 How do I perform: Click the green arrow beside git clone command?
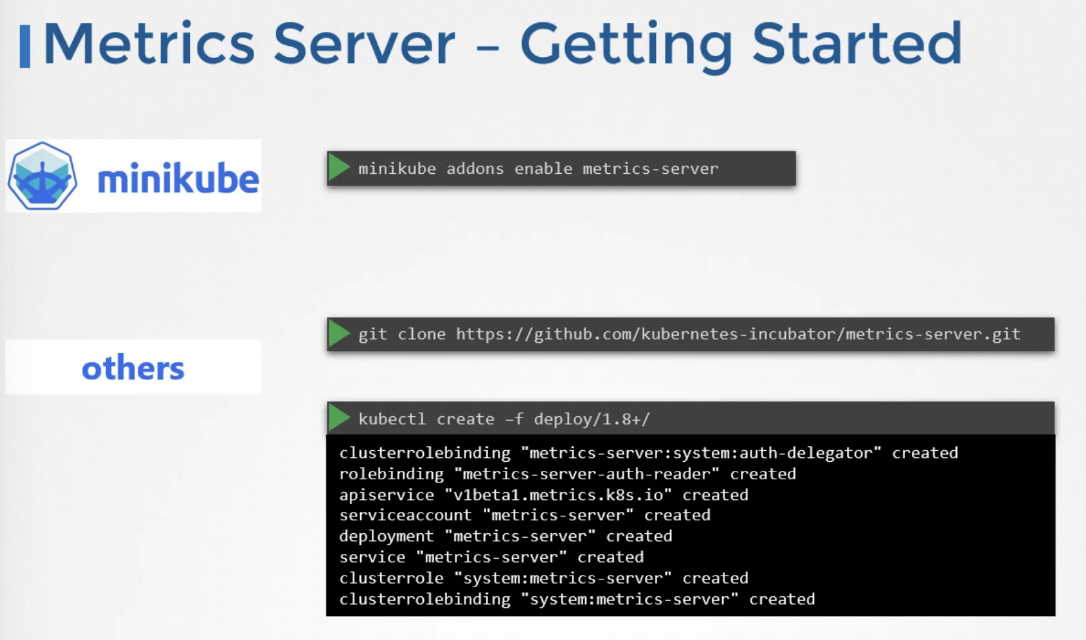[339, 334]
